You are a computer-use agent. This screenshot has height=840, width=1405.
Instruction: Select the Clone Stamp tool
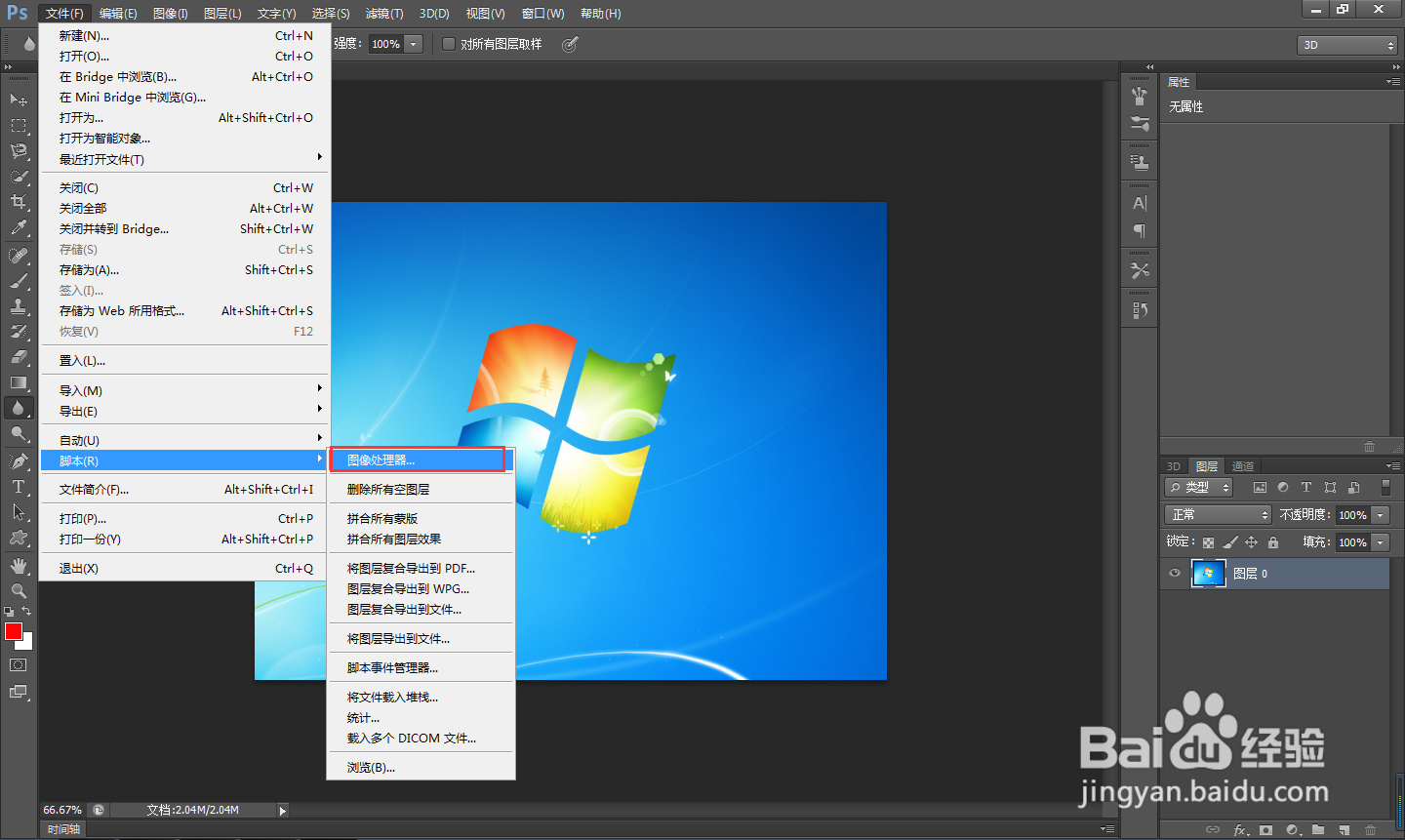click(19, 306)
